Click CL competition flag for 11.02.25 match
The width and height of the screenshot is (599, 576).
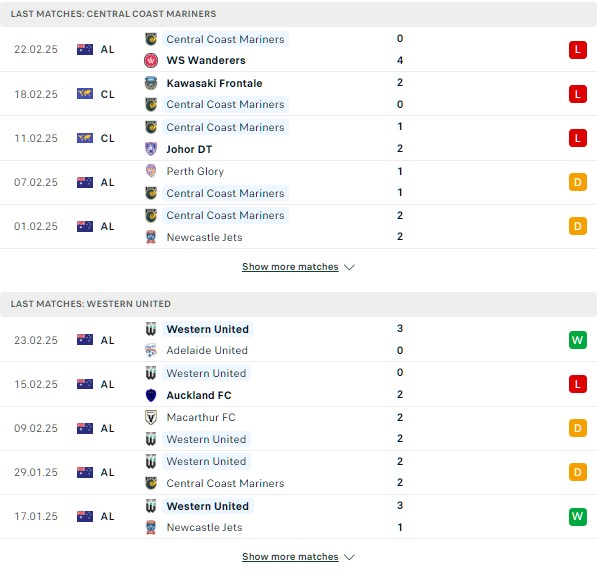[x=85, y=138]
